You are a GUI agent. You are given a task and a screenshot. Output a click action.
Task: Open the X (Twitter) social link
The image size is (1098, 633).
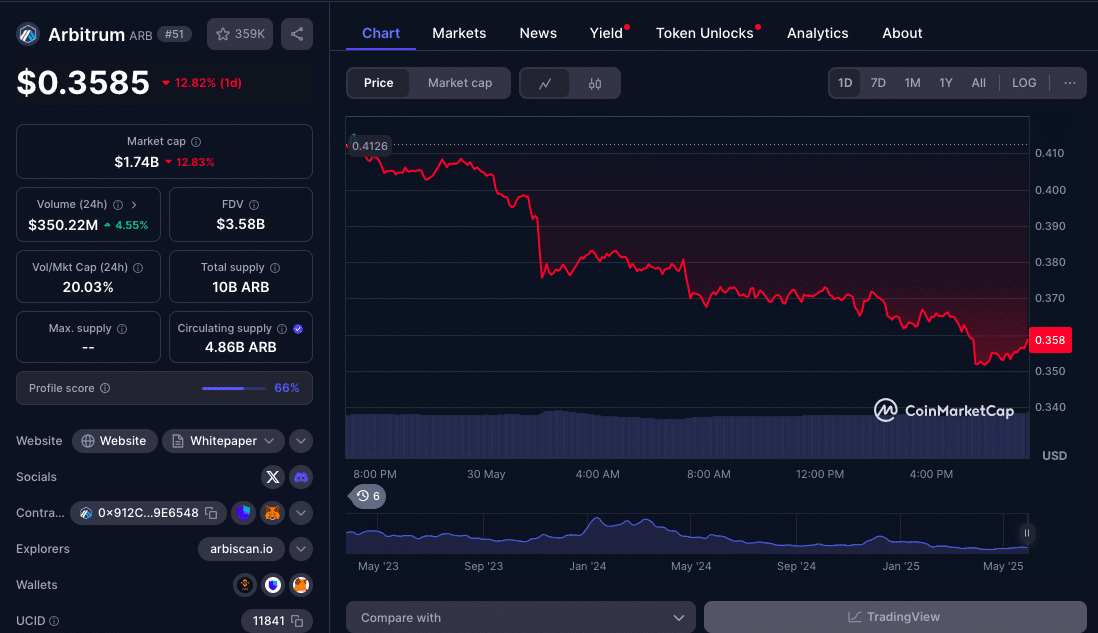[273, 477]
